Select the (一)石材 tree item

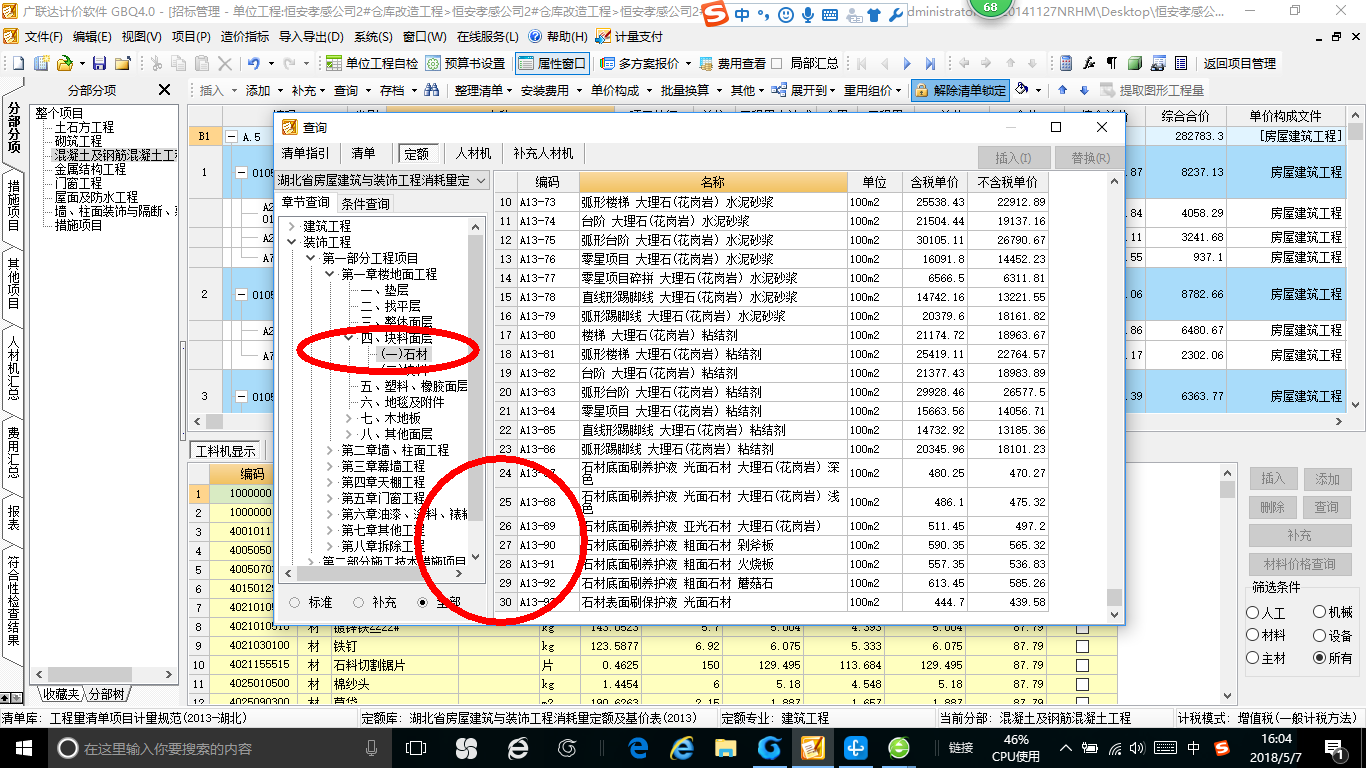[404, 354]
